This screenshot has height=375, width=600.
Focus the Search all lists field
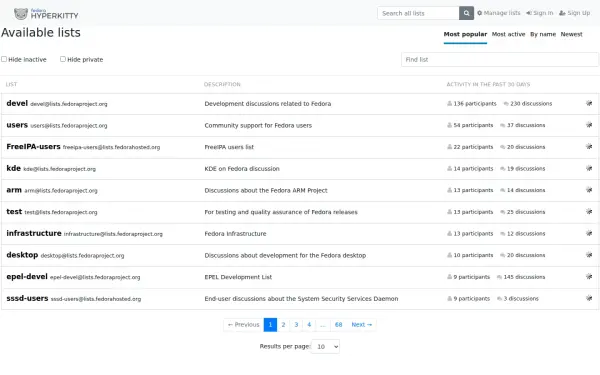418,13
